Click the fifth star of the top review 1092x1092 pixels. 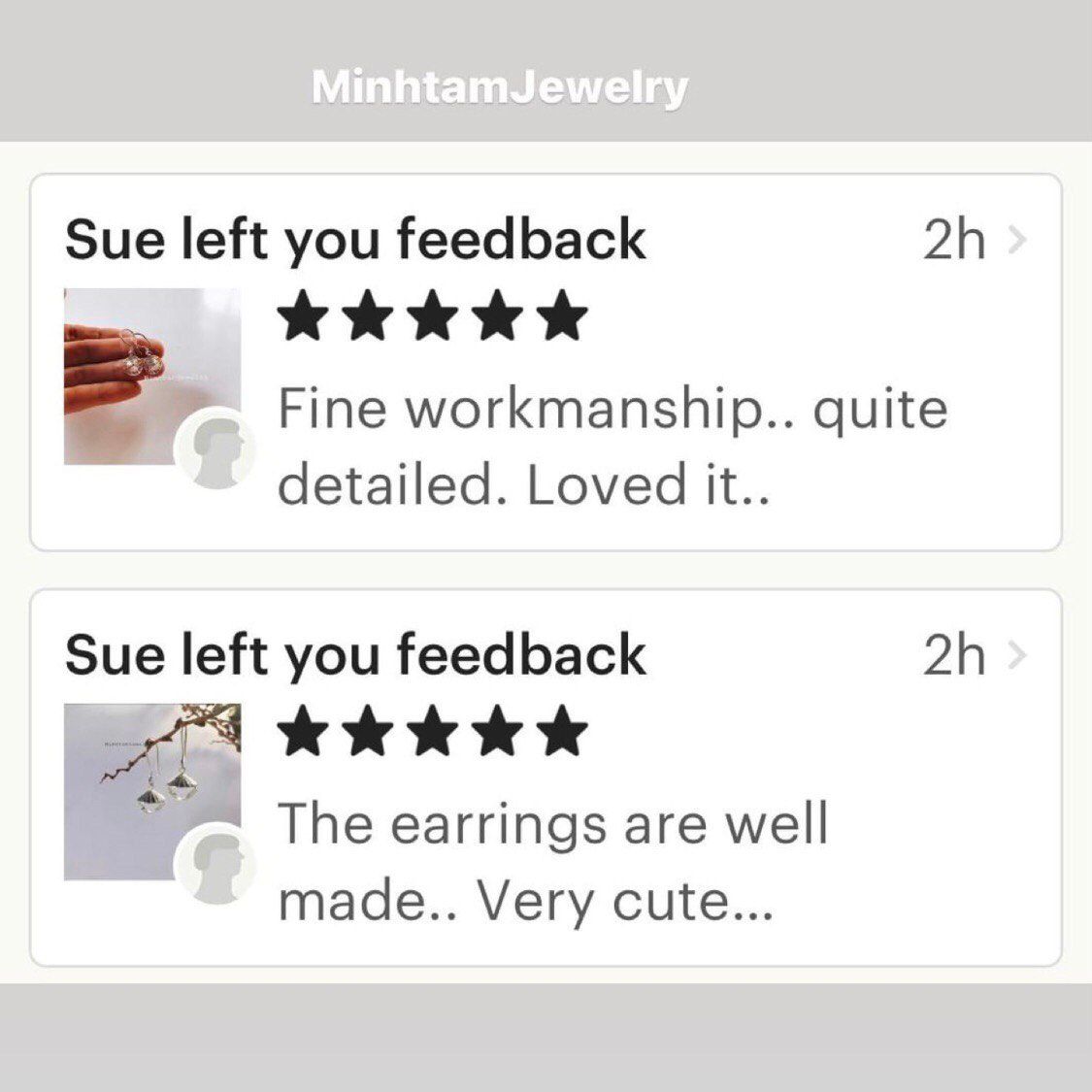click(563, 318)
